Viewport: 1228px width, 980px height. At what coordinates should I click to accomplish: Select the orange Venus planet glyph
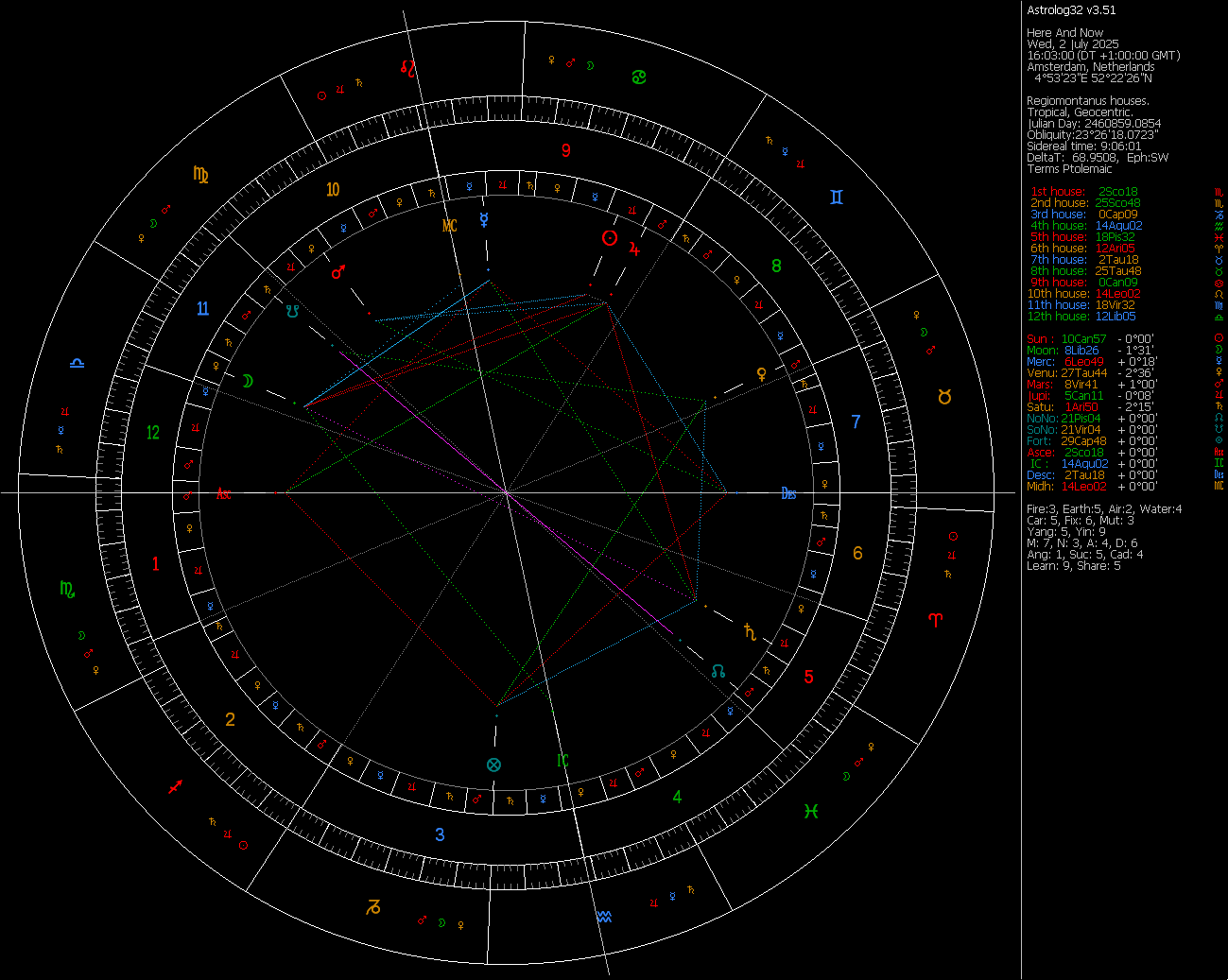coord(761,374)
